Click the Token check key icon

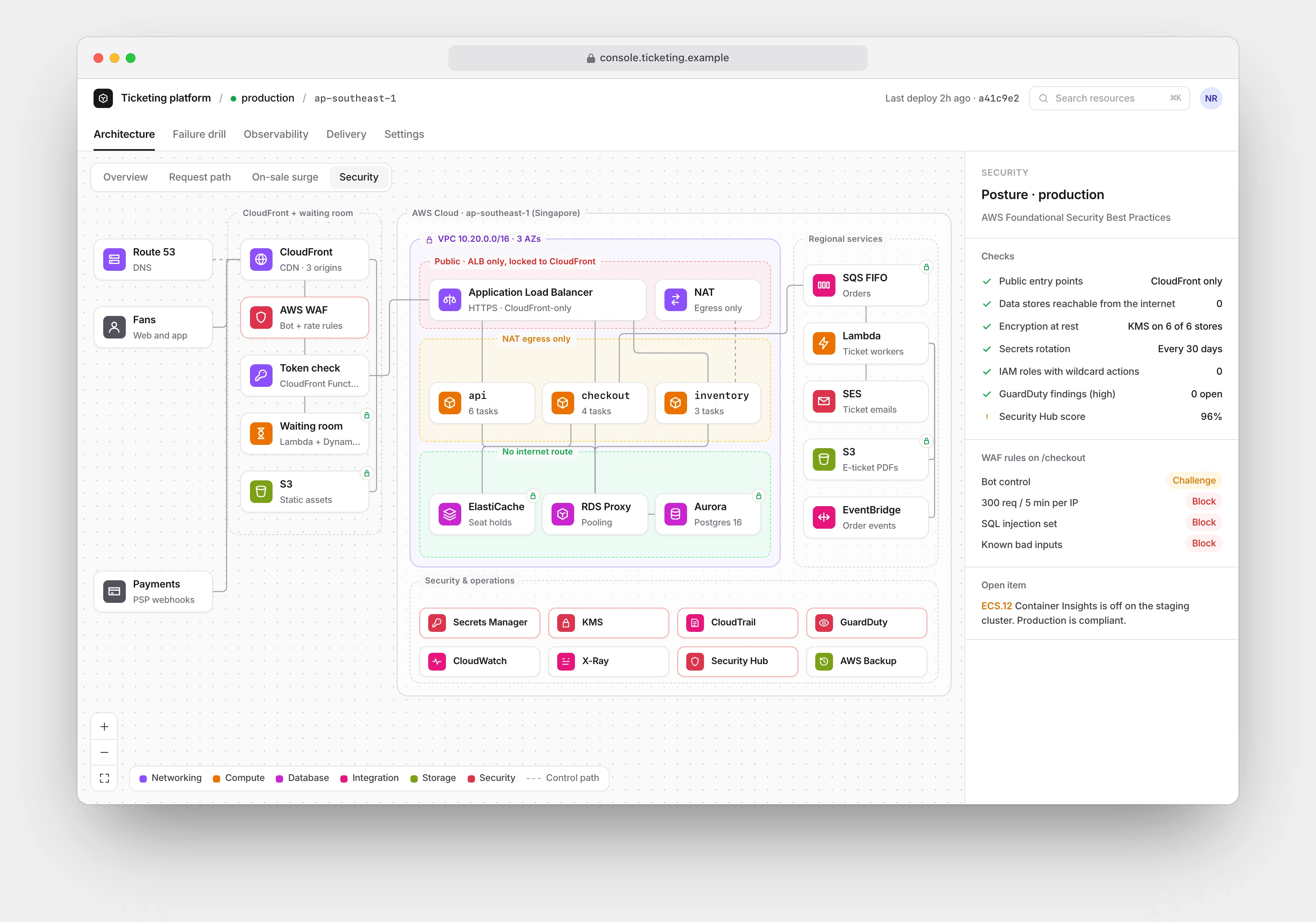point(261,375)
